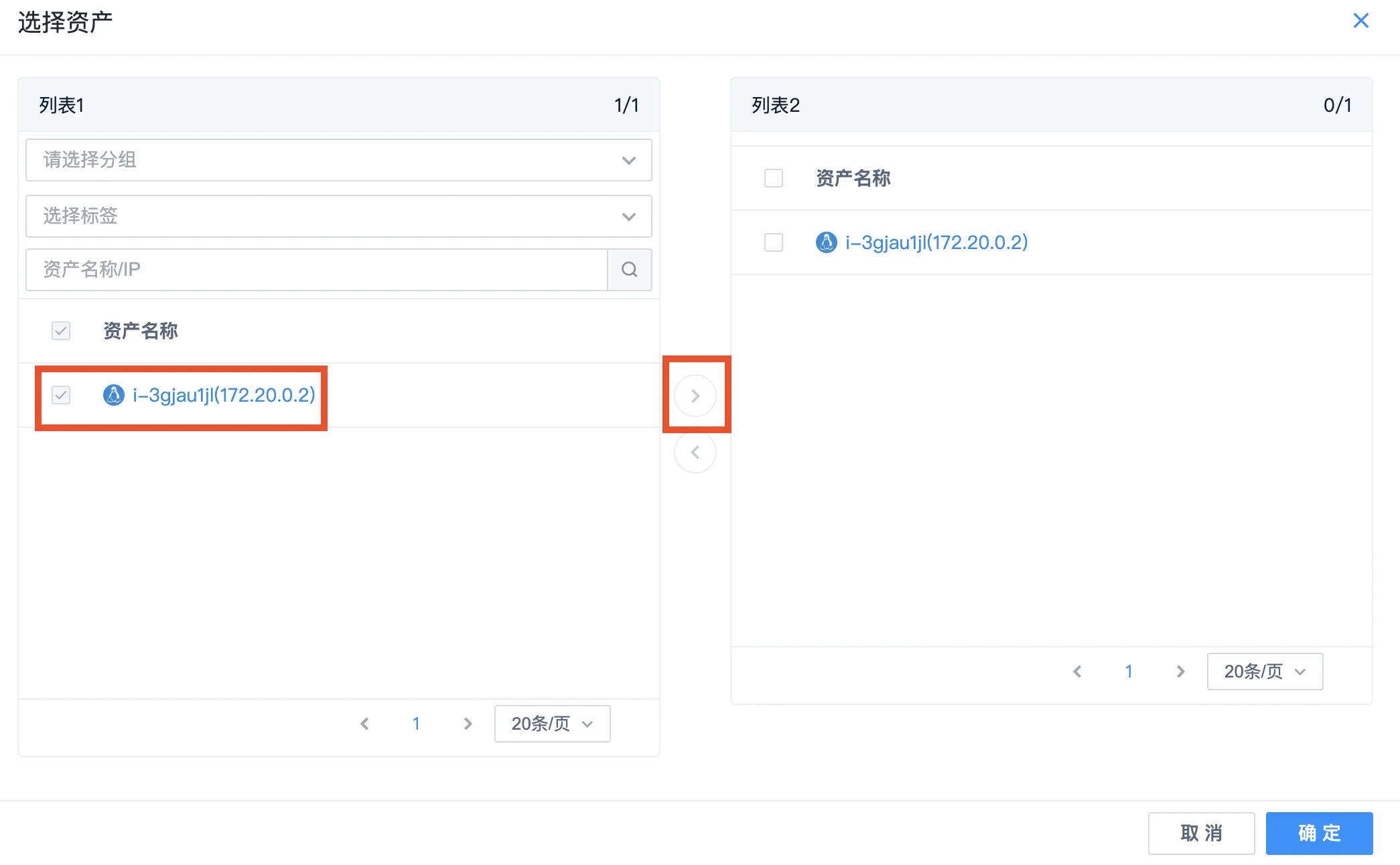The image size is (1400, 865).
Task: Toggle select-all checkbox in 列表2 header
Action: point(774,178)
